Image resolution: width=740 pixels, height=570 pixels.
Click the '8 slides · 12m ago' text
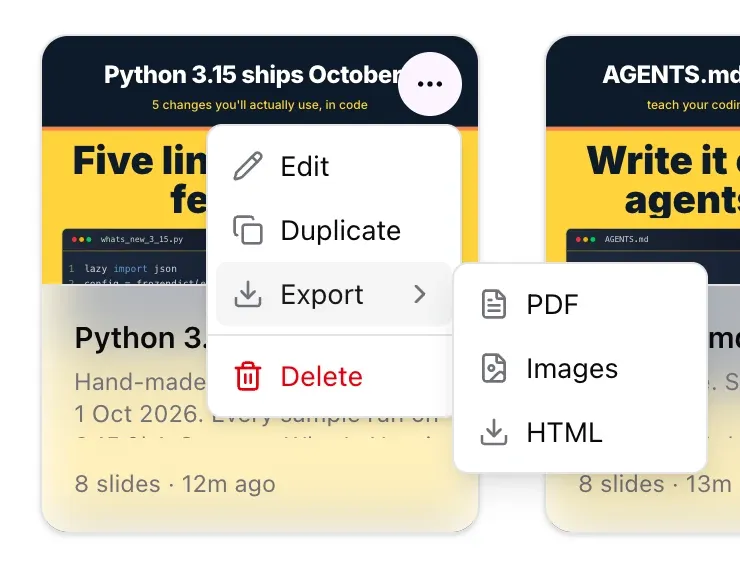coord(175,484)
